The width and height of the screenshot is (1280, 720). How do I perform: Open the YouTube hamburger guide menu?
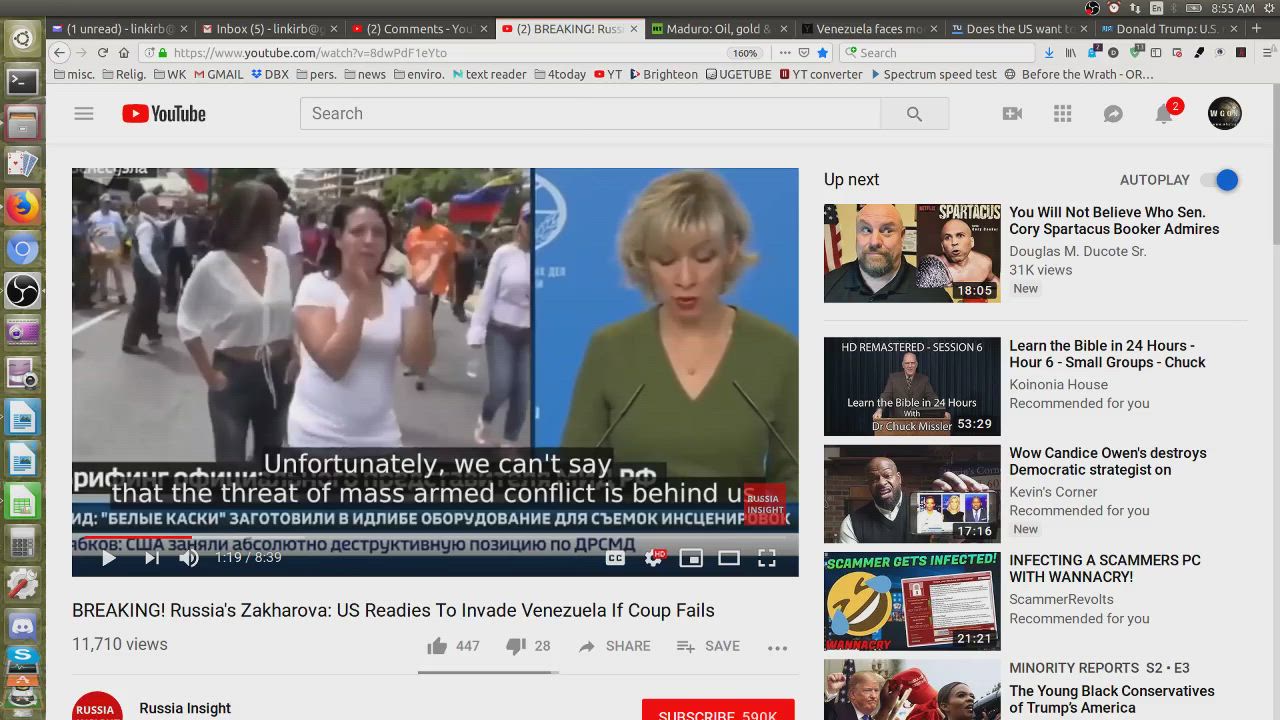point(84,114)
